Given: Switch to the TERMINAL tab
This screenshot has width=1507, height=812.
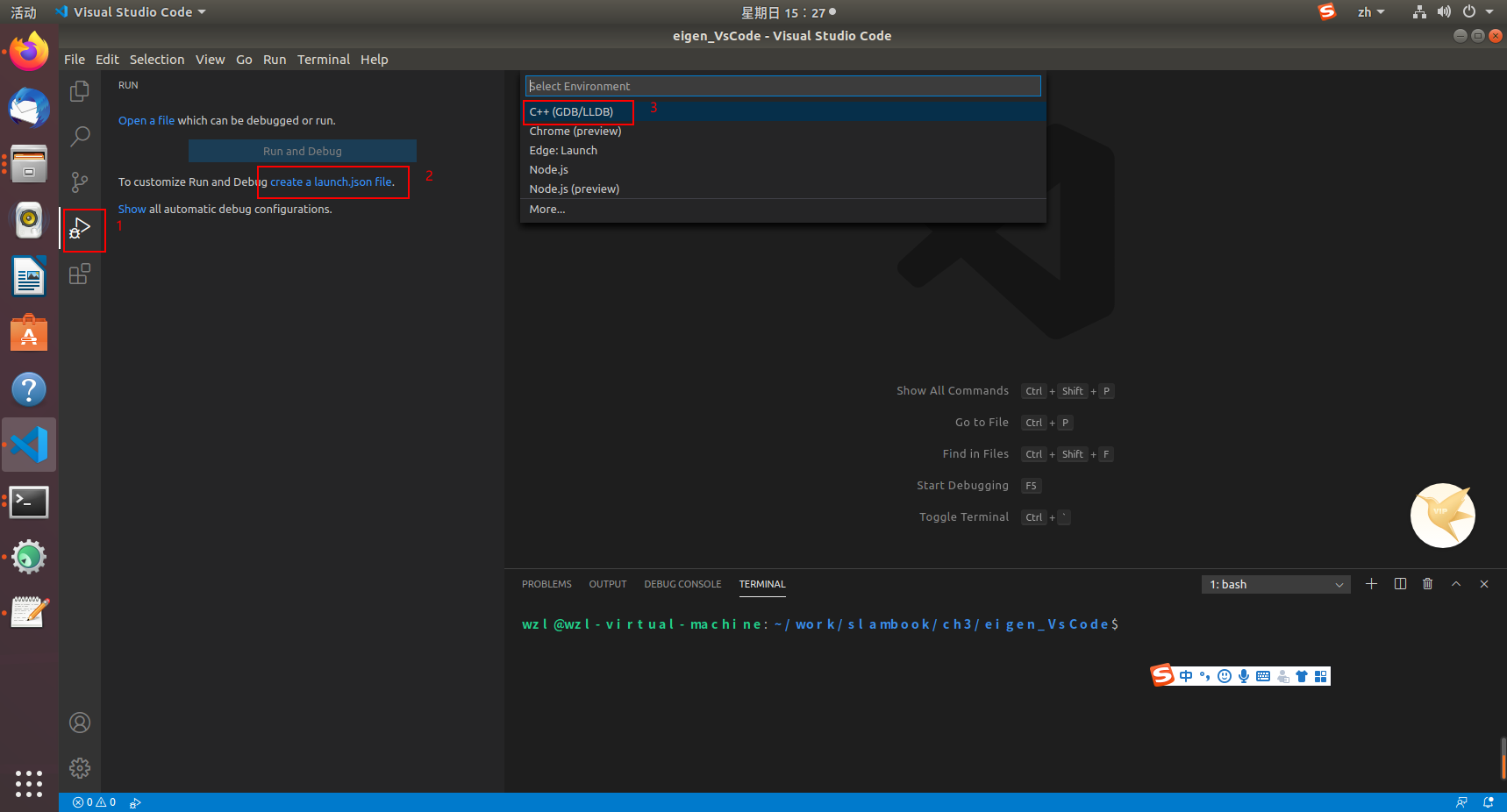Looking at the screenshot, I should 762,584.
